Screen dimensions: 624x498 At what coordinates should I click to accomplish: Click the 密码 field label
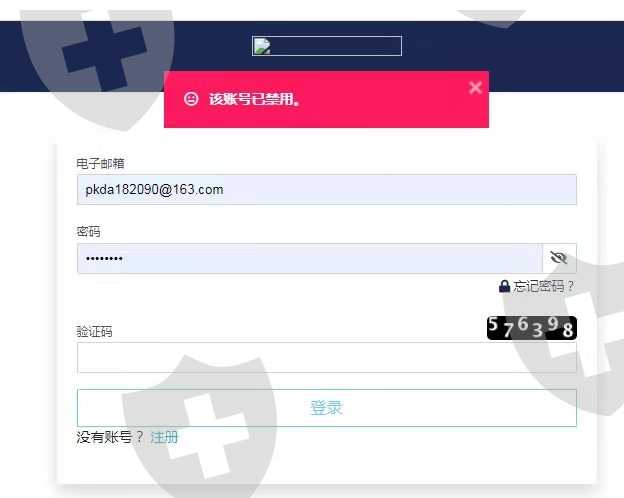[x=88, y=231]
